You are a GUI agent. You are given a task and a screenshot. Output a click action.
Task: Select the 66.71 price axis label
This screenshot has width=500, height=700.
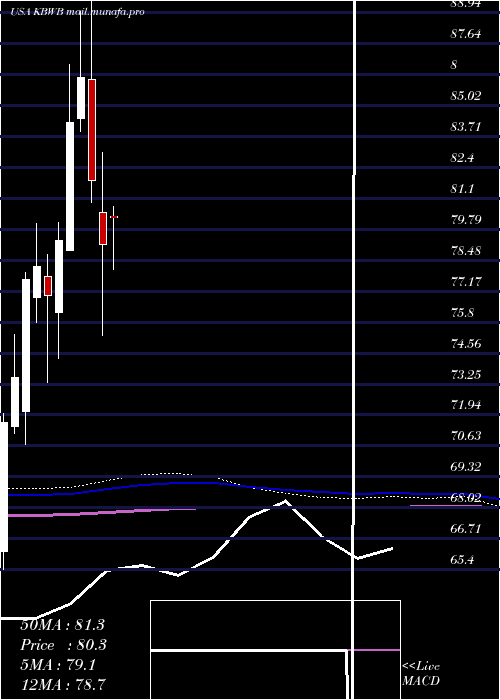[466, 529]
